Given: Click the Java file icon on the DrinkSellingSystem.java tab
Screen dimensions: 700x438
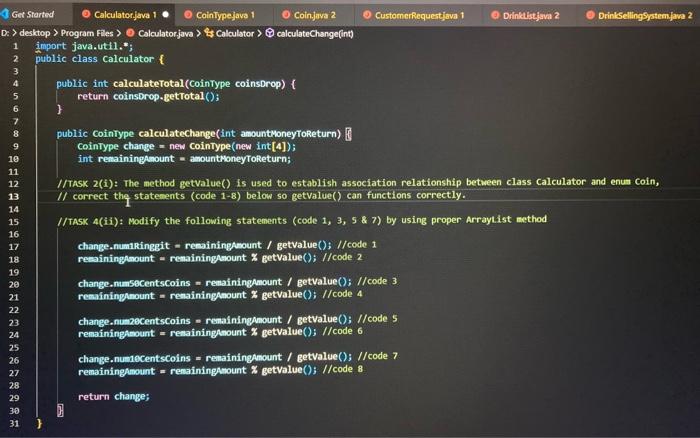Looking at the screenshot, I should [x=590, y=15].
